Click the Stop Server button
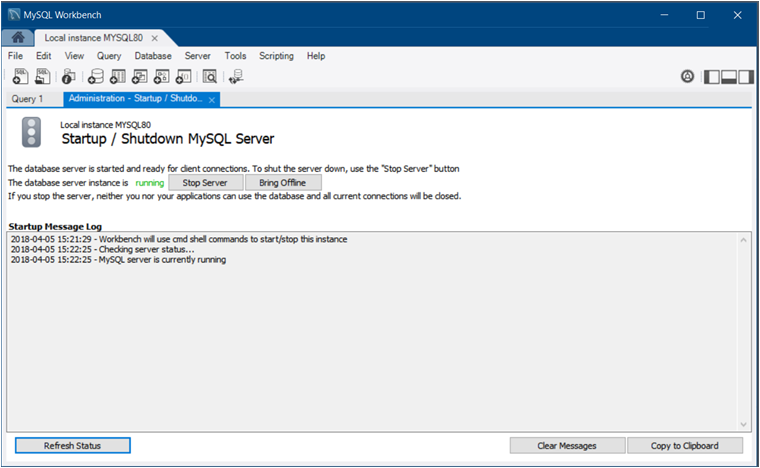The image size is (760, 468). (206, 183)
